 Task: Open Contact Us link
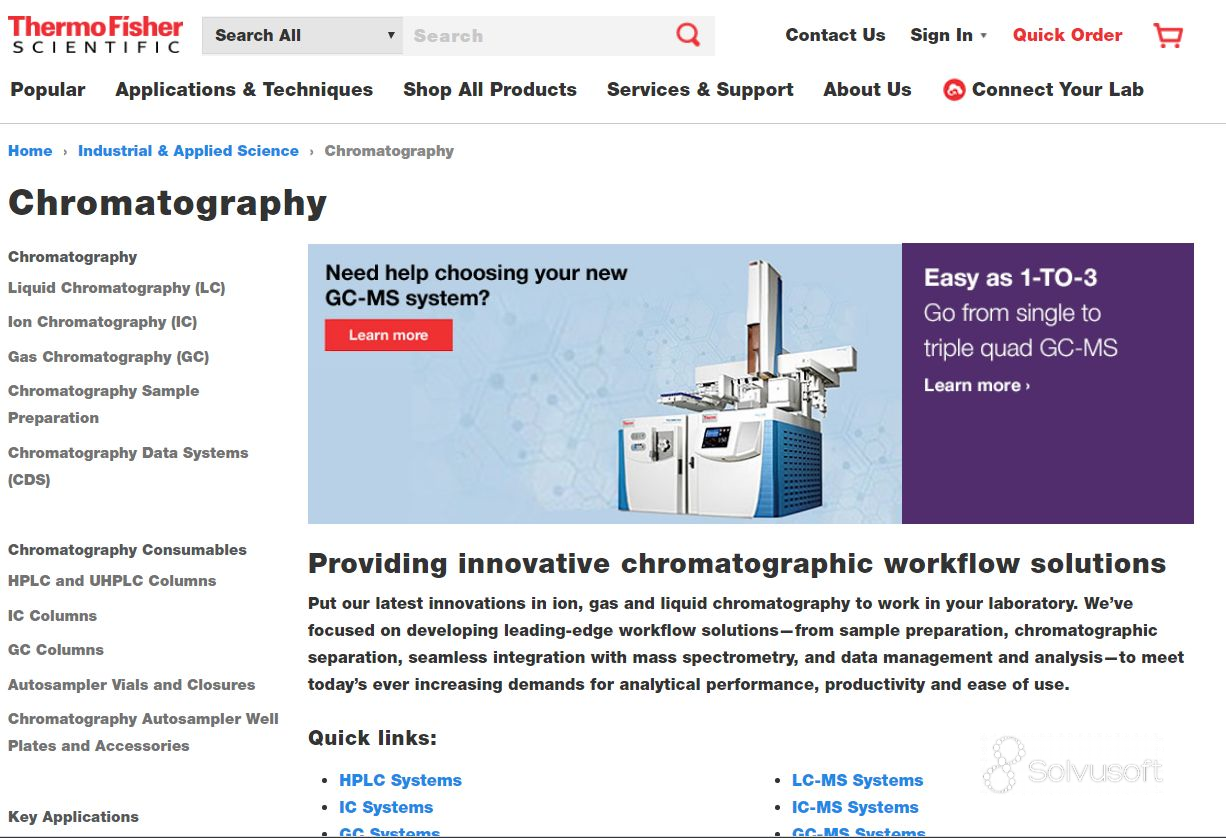click(835, 35)
